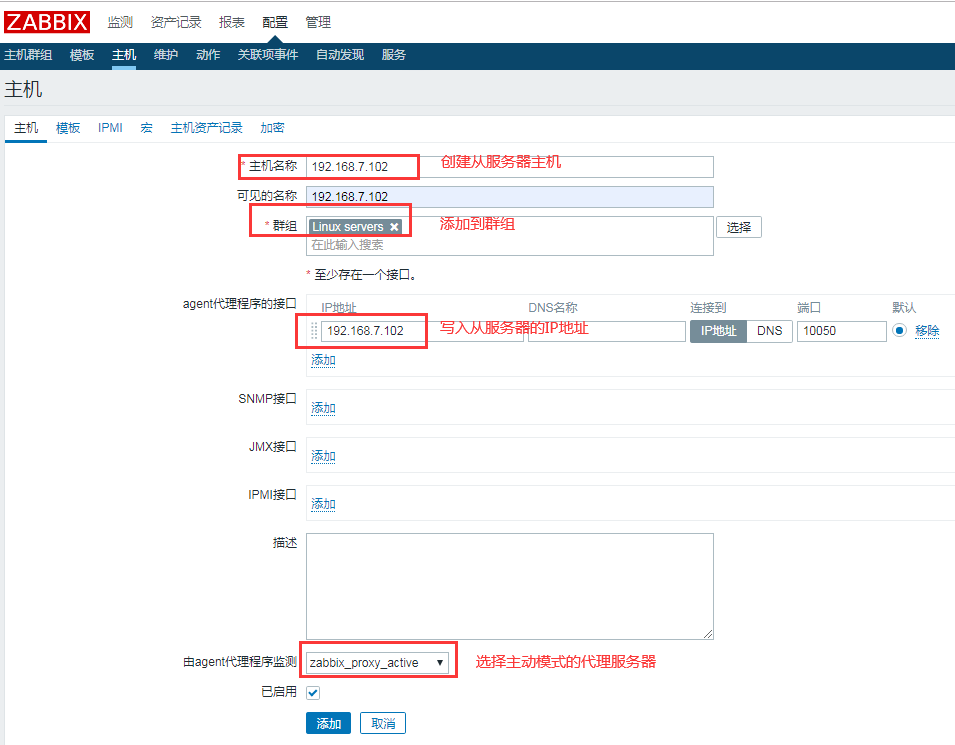Image resolution: width=955 pixels, height=745 pixels.
Task: Go to 主机 in the blue submenu
Action: point(124,55)
